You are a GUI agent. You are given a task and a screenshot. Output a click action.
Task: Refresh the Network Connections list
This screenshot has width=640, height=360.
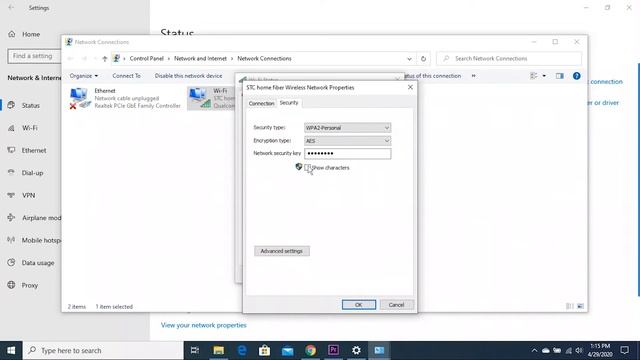[423, 59]
